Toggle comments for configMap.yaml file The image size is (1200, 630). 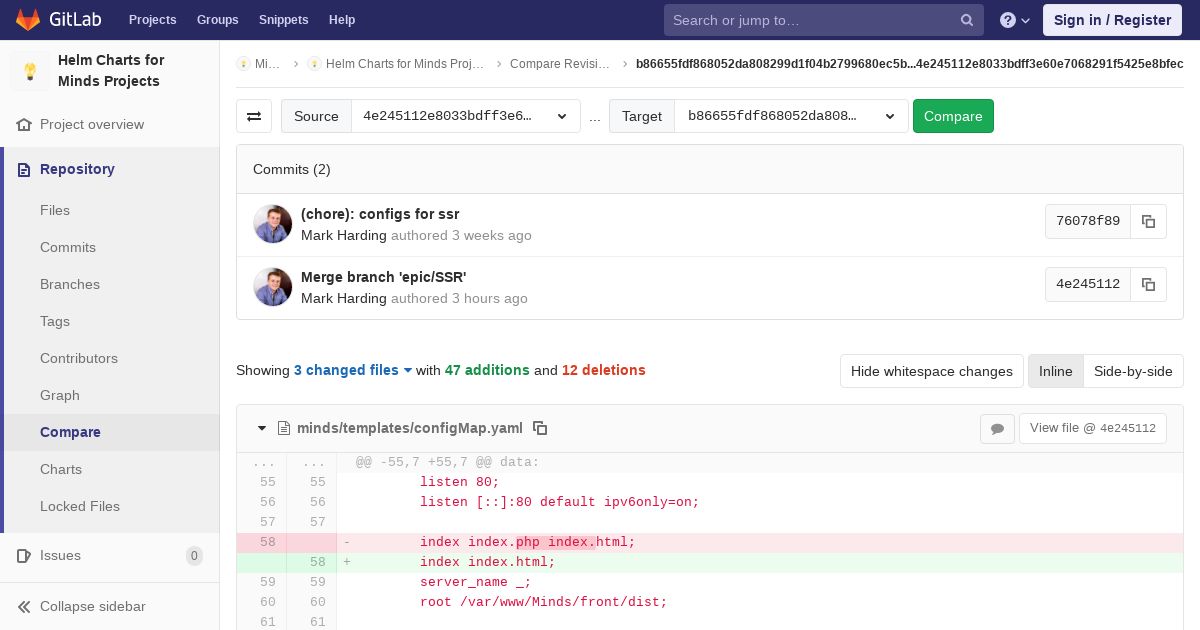997,428
